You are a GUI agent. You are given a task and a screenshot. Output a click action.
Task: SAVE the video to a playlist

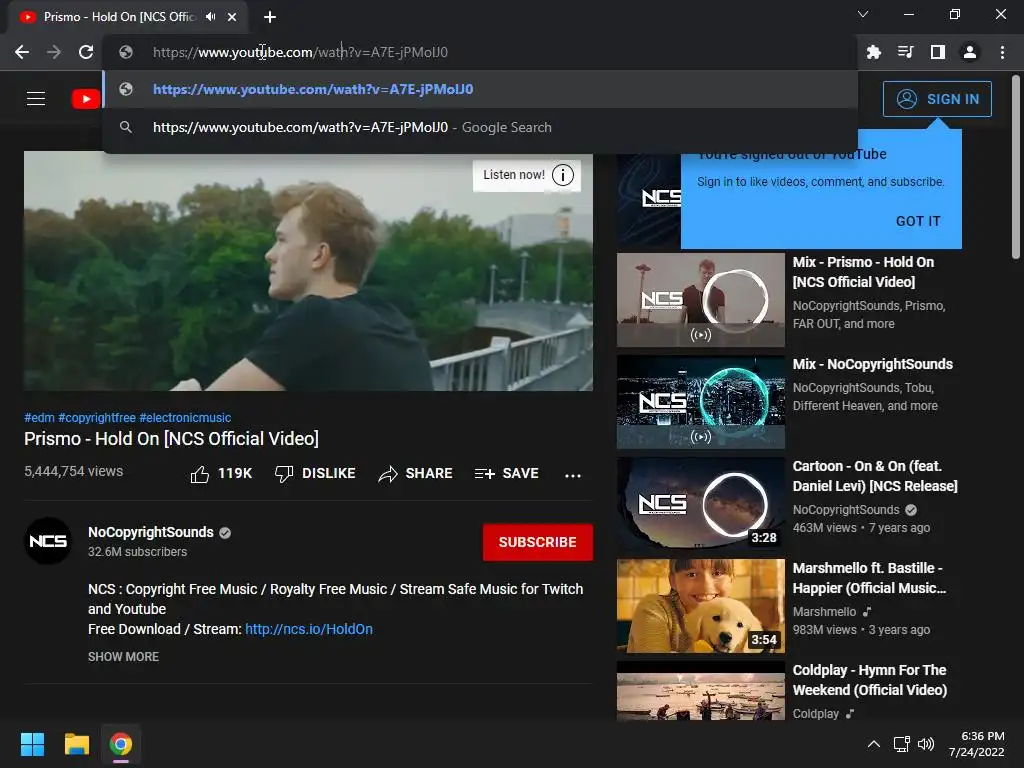click(507, 473)
